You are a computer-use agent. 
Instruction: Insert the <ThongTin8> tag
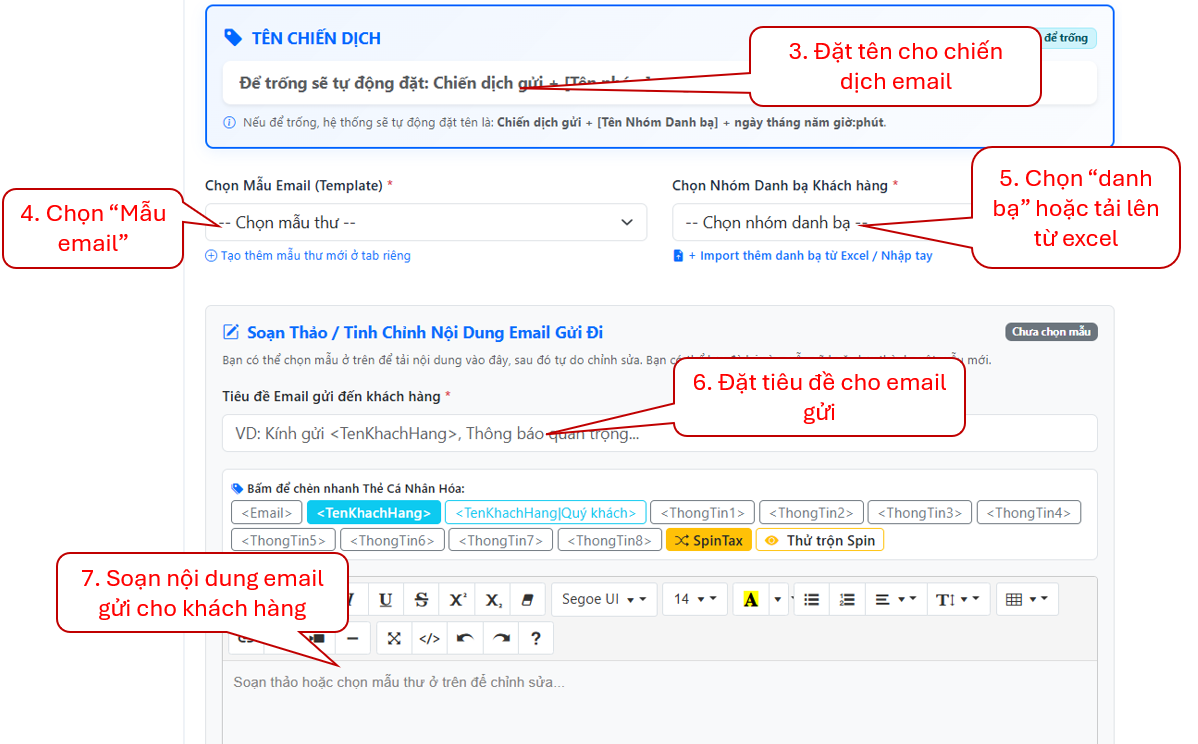pos(610,540)
